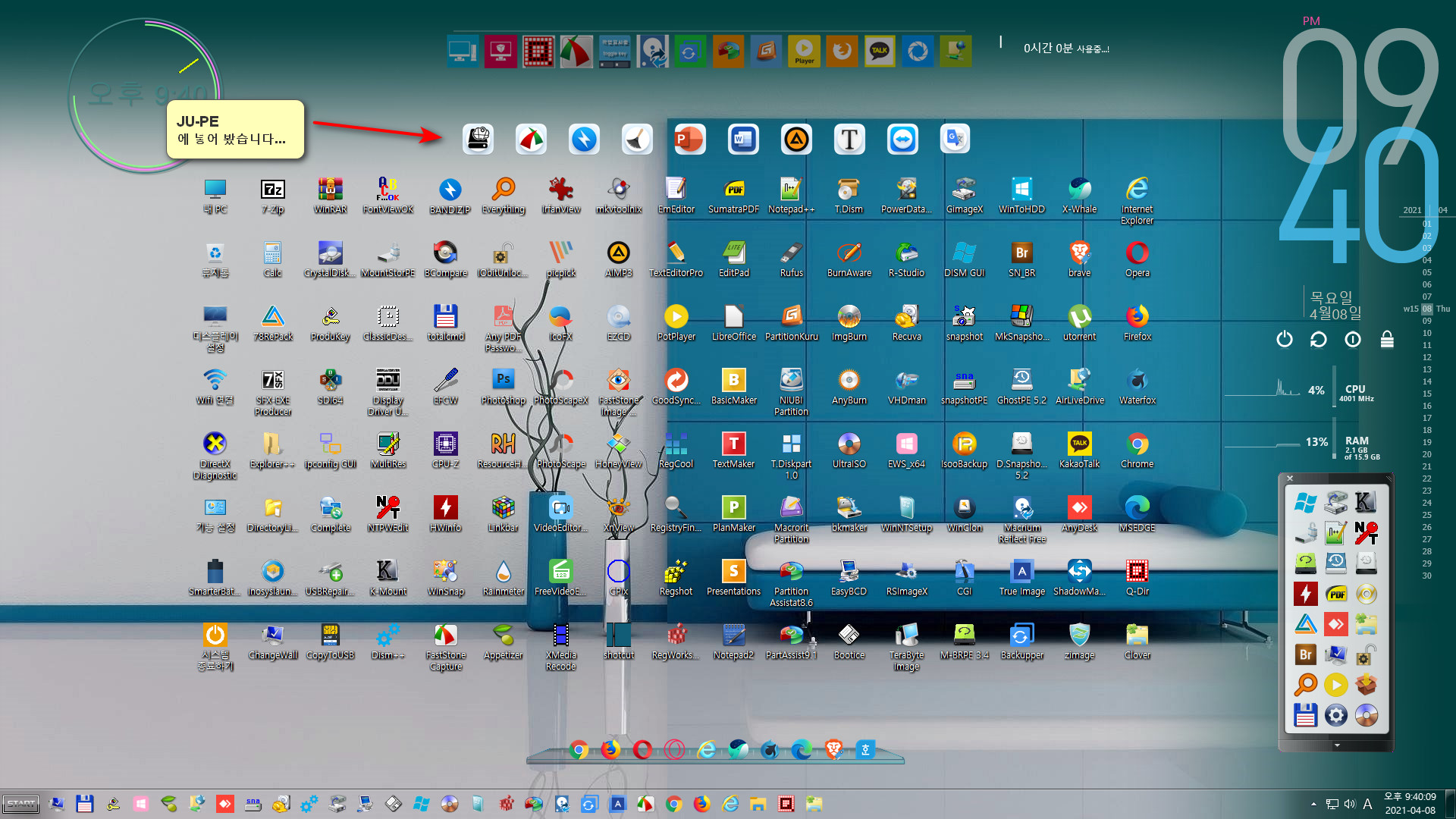Launch Q-Dir desktop shortcut
Screen dimensions: 1456x819
(x=1137, y=578)
